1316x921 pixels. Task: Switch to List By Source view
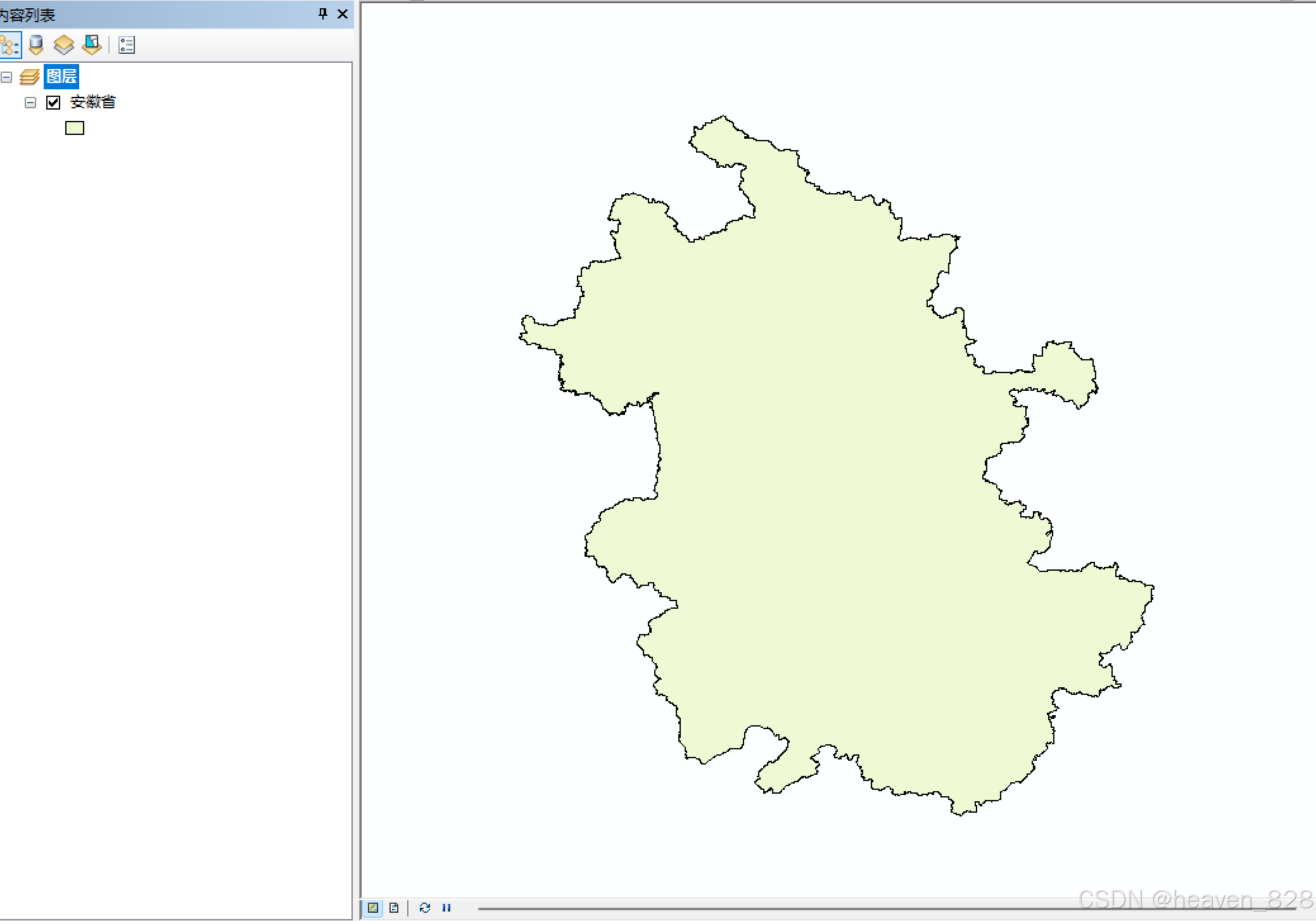[37, 45]
